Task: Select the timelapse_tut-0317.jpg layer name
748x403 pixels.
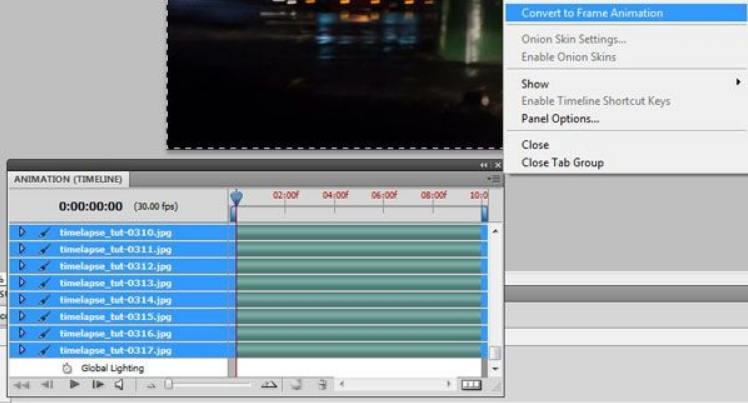Action: click(115, 350)
